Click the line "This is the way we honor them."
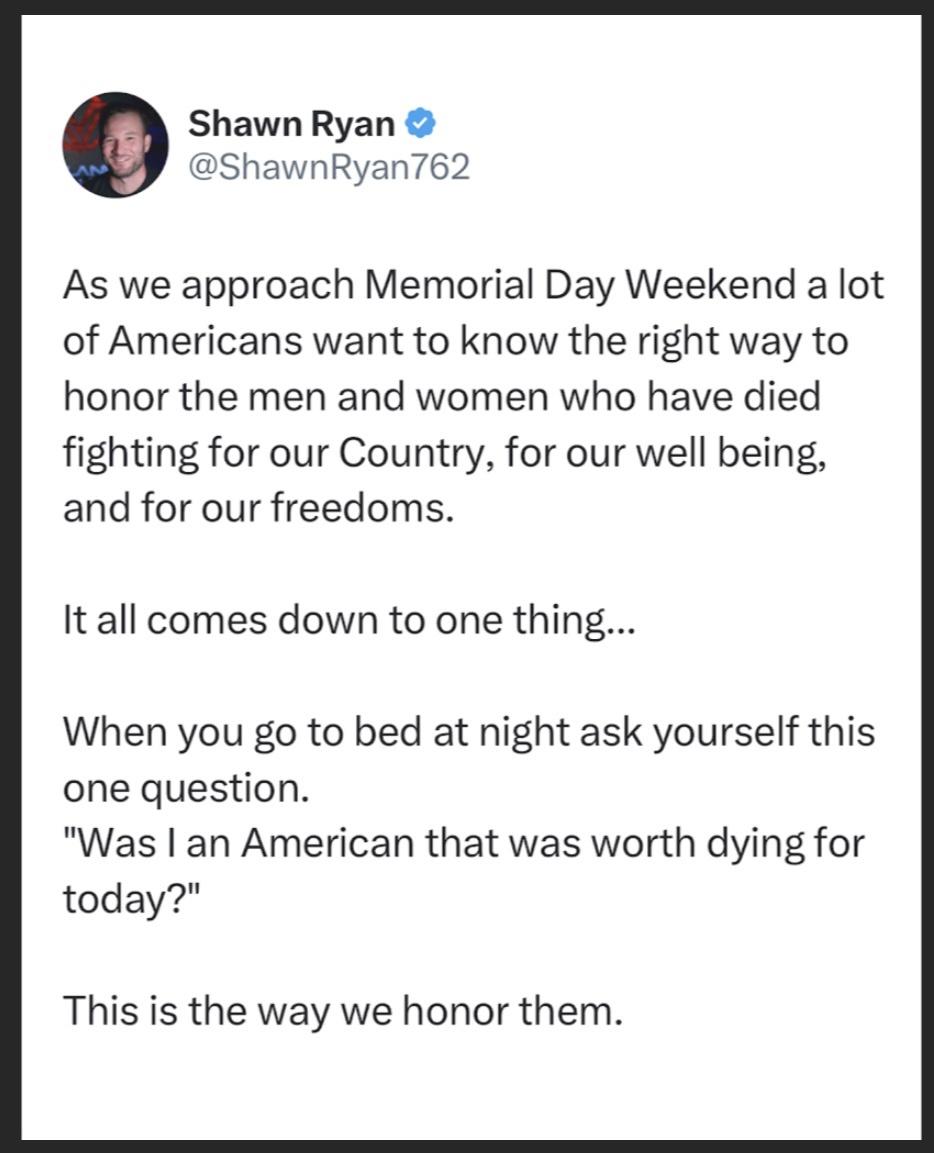Viewport: 934px width, 1153px height. (342, 1010)
